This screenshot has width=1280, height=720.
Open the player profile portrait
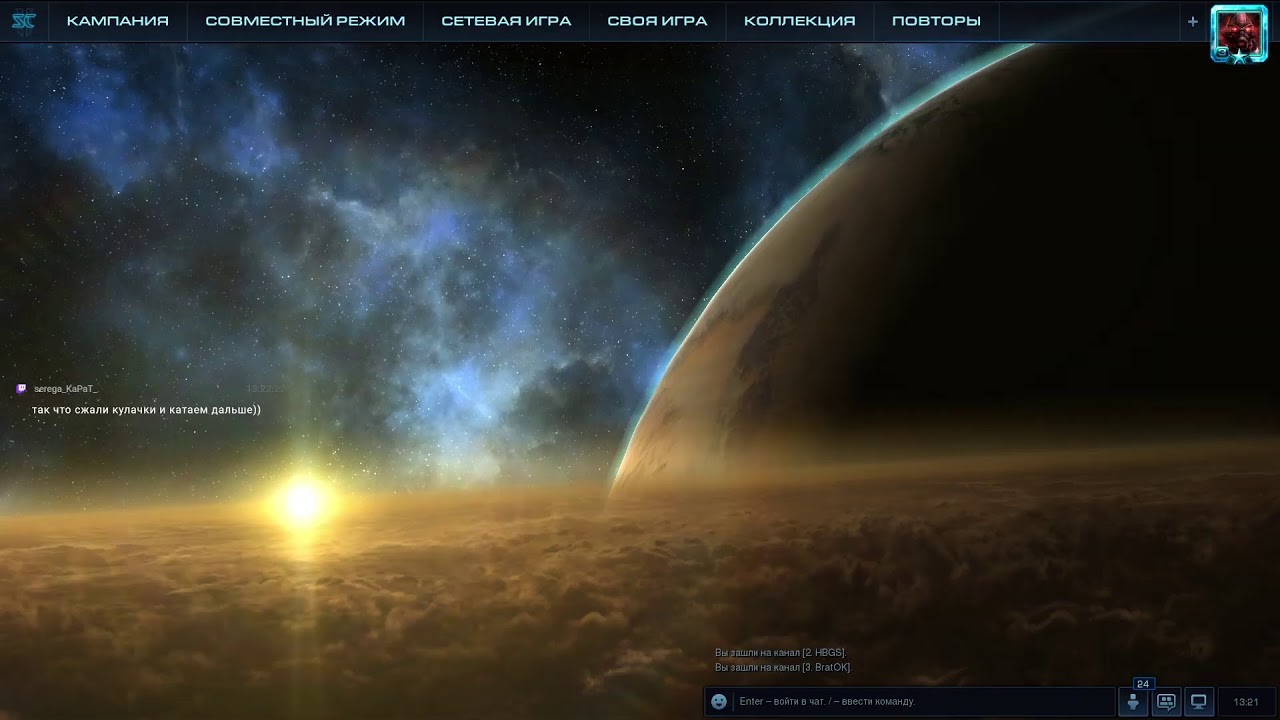tap(1239, 34)
